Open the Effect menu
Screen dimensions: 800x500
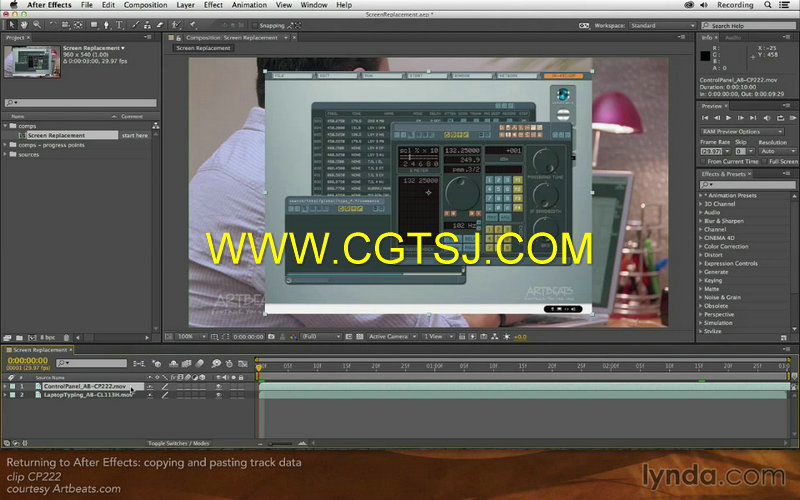click(213, 5)
